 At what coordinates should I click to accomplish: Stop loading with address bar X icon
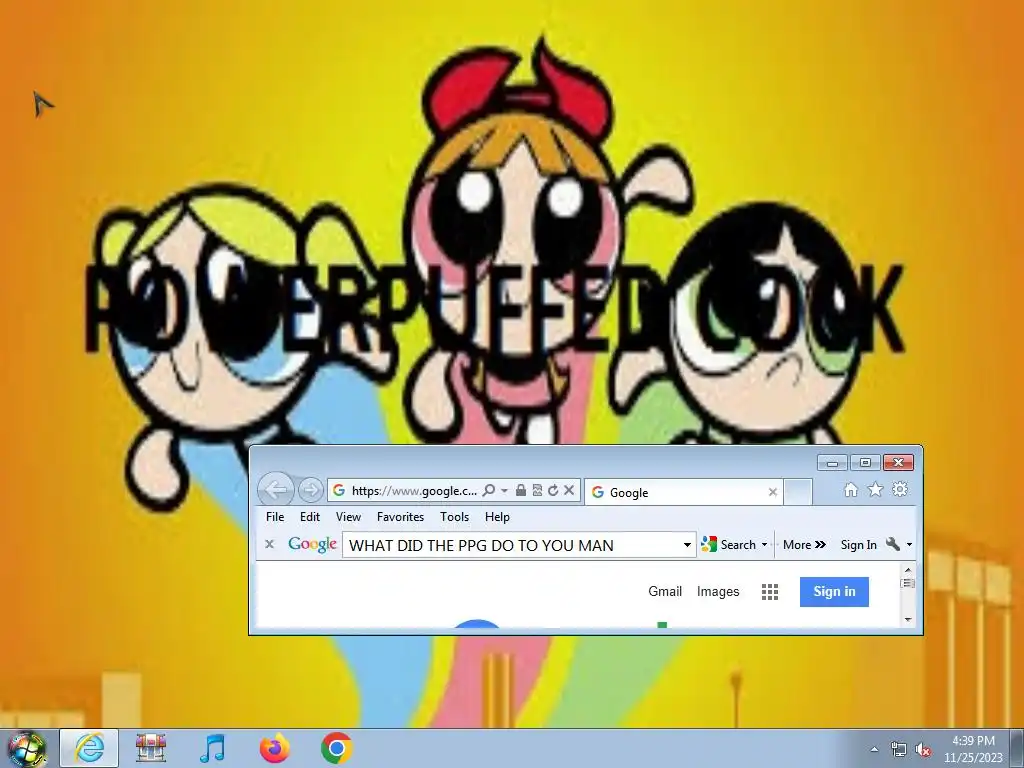coord(569,490)
